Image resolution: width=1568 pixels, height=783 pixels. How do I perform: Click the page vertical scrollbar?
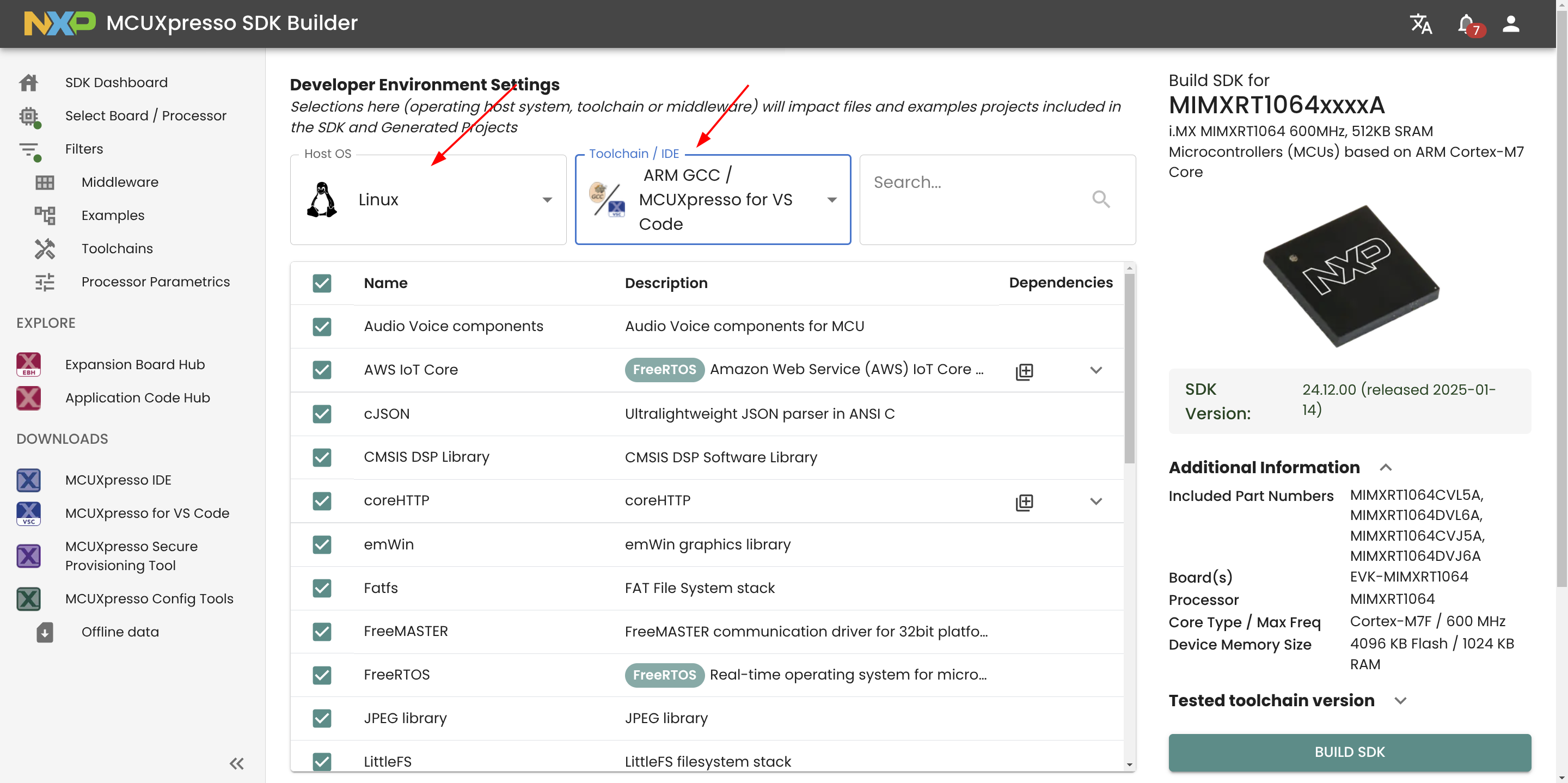1562,298
